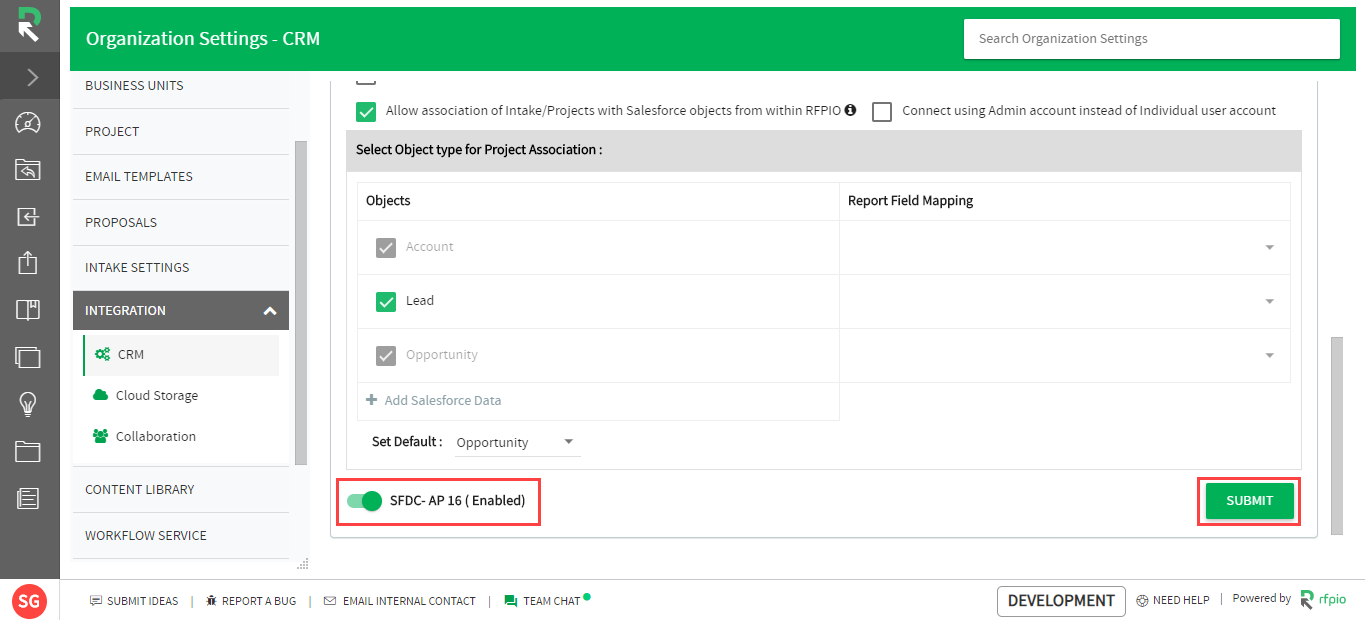This screenshot has width=1365, height=620.
Task: Click the import arrow-into-box icon
Action: [x=28, y=217]
